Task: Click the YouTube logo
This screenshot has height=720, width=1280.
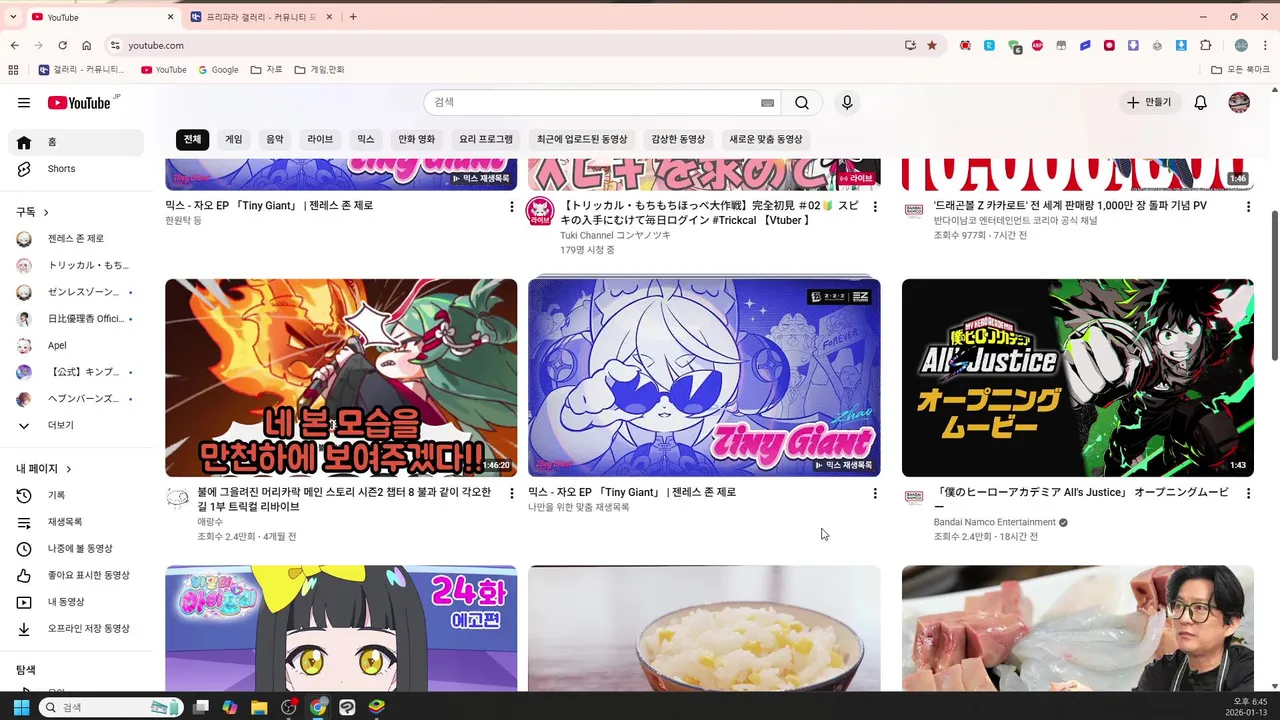Action: point(79,103)
